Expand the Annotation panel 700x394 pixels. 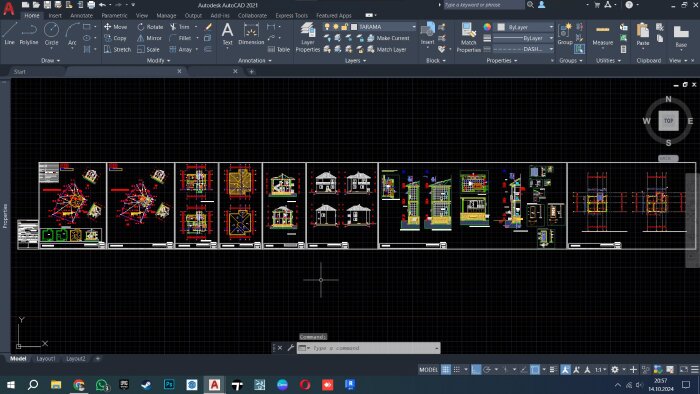coord(254,60)
